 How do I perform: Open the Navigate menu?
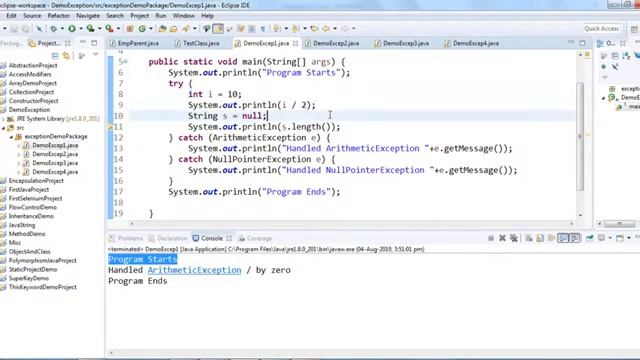tap(88, 16)
